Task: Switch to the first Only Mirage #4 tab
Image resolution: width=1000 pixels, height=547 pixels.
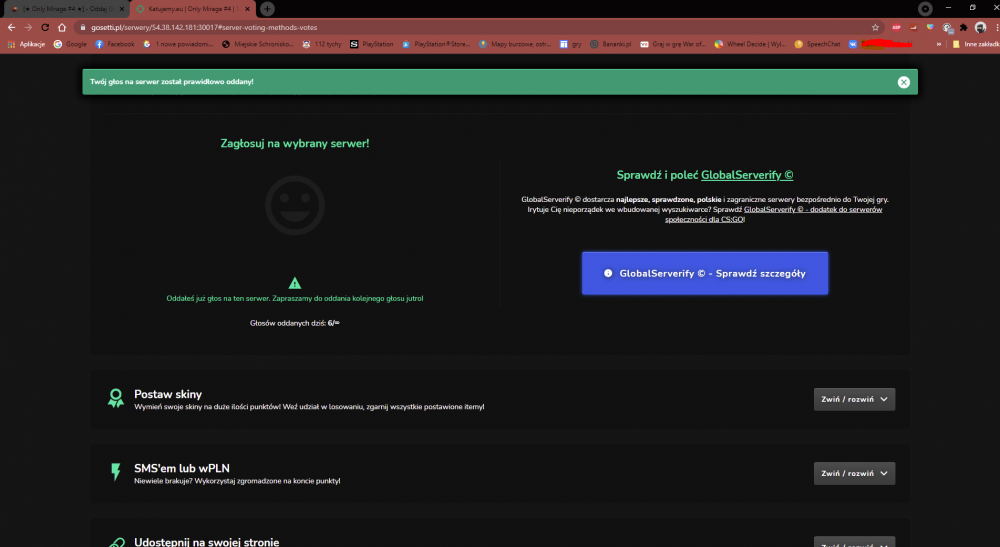Action: tap(66, 9)
